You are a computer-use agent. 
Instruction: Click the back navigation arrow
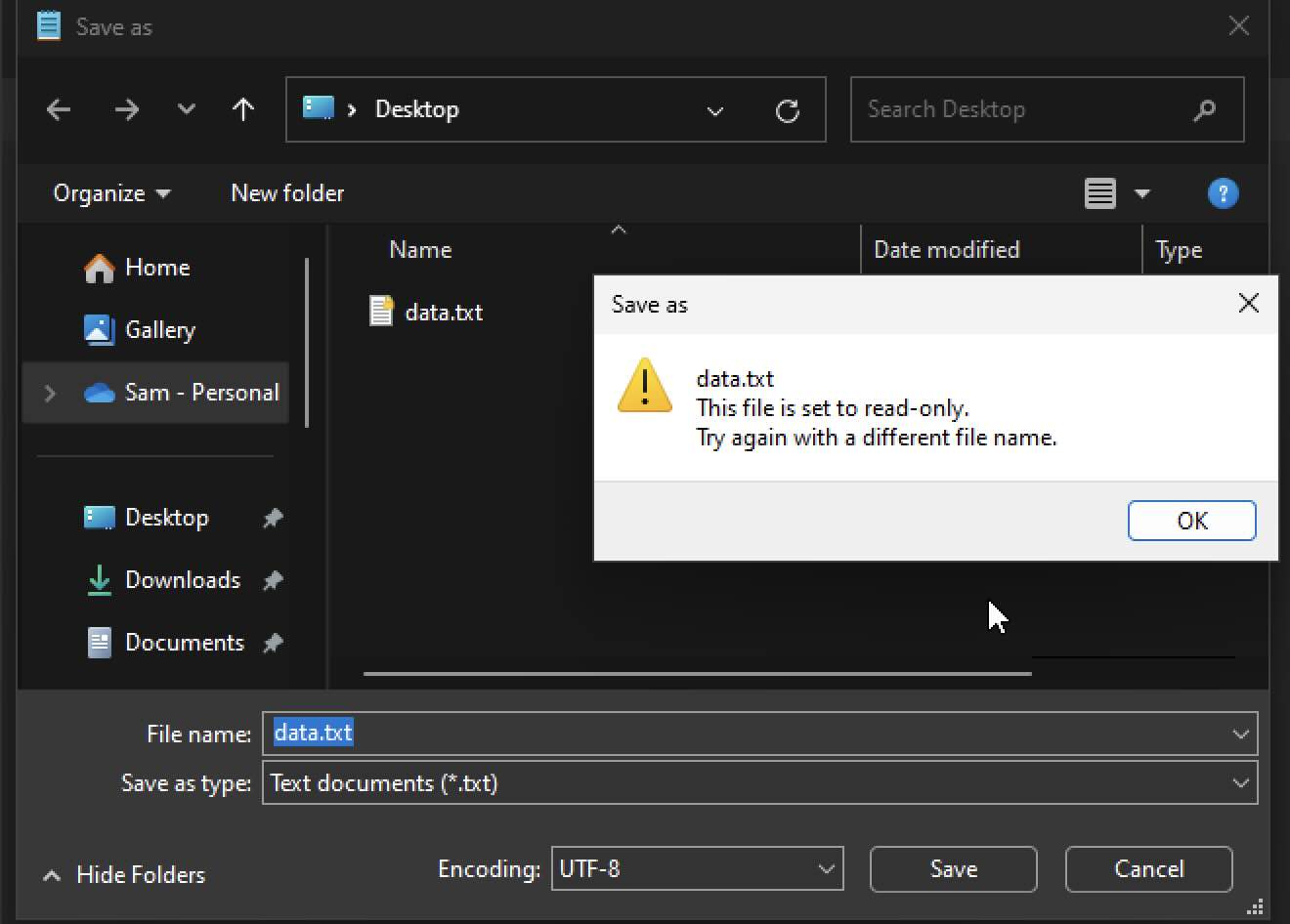click(58, 109)
